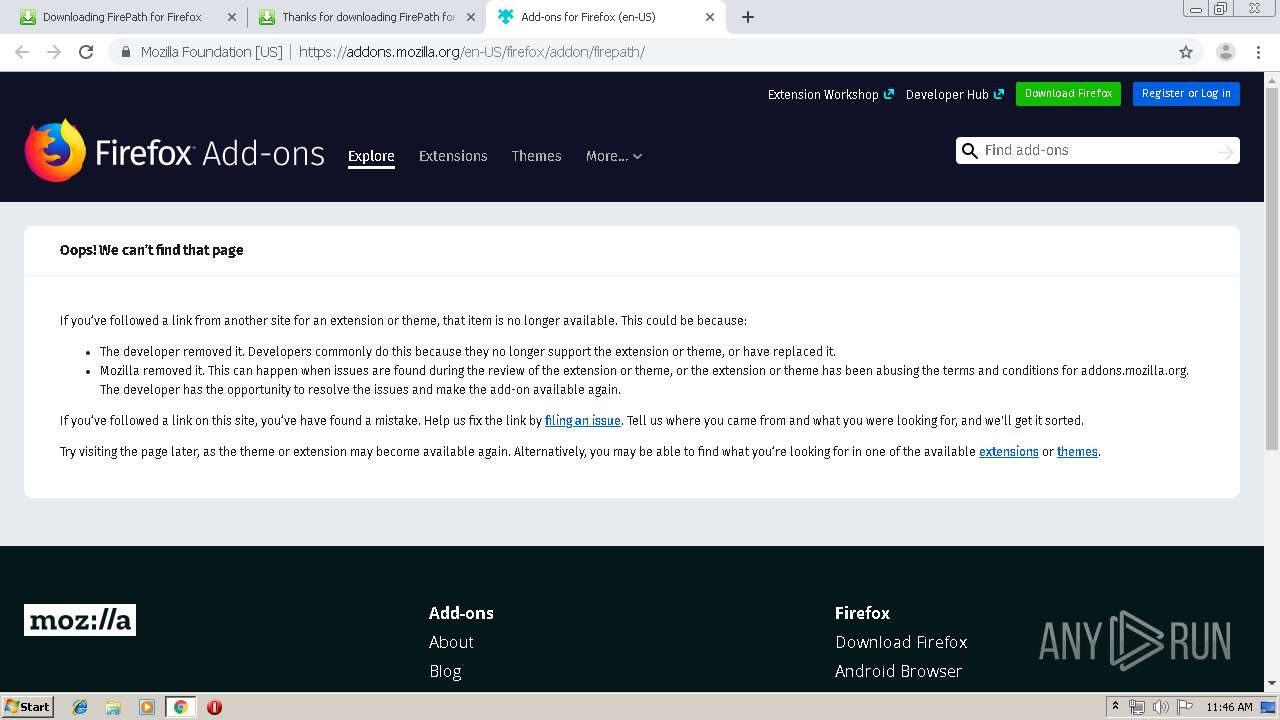The image size is (1280, 720).
Task: Follow the 'themes' link in the text
Action: pos(1077,452)
